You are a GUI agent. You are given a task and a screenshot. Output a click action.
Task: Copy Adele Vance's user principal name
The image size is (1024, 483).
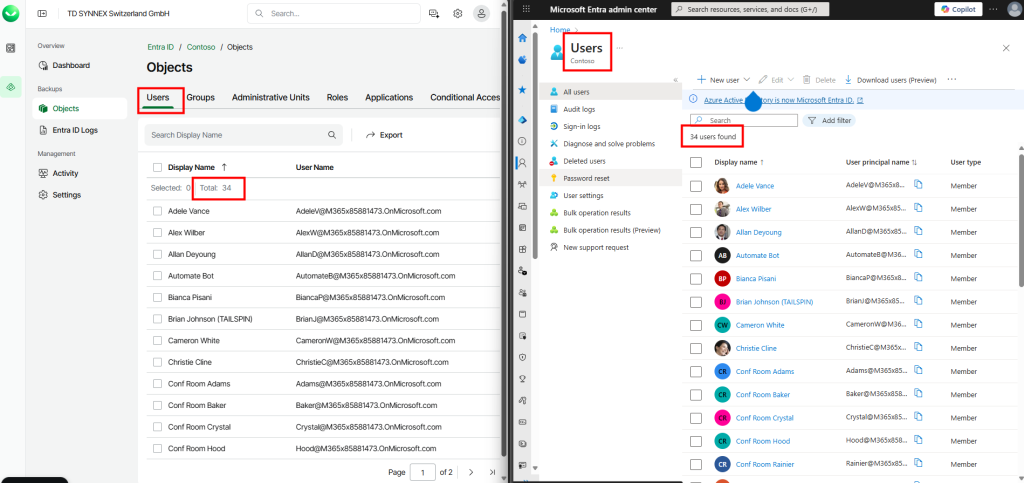coord(918,185)
